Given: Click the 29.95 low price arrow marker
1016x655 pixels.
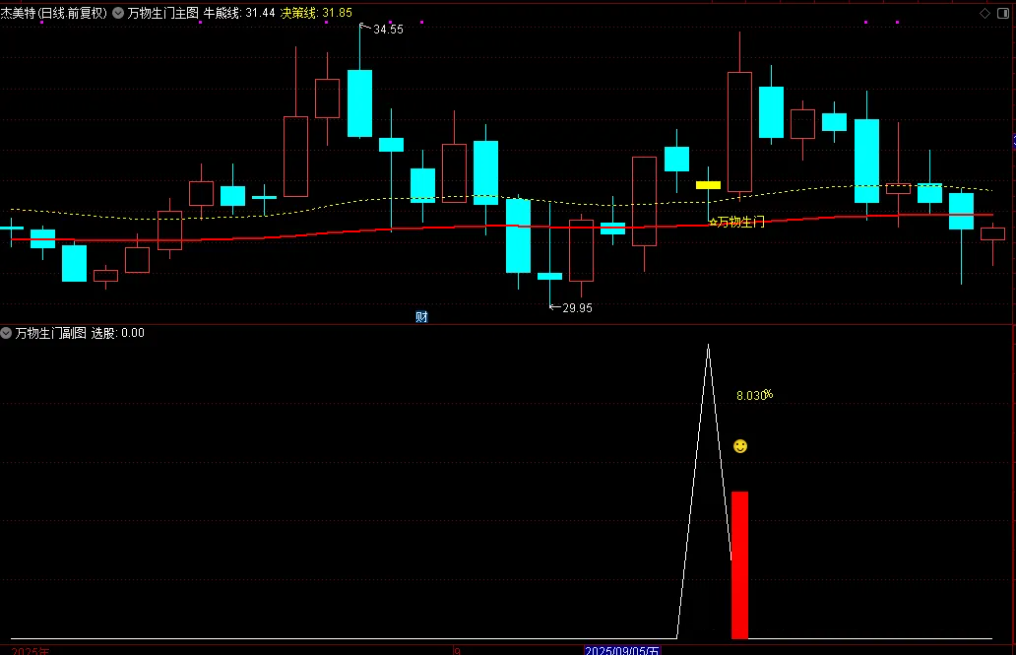Looking at the screenshot, I should pos(572,308).
